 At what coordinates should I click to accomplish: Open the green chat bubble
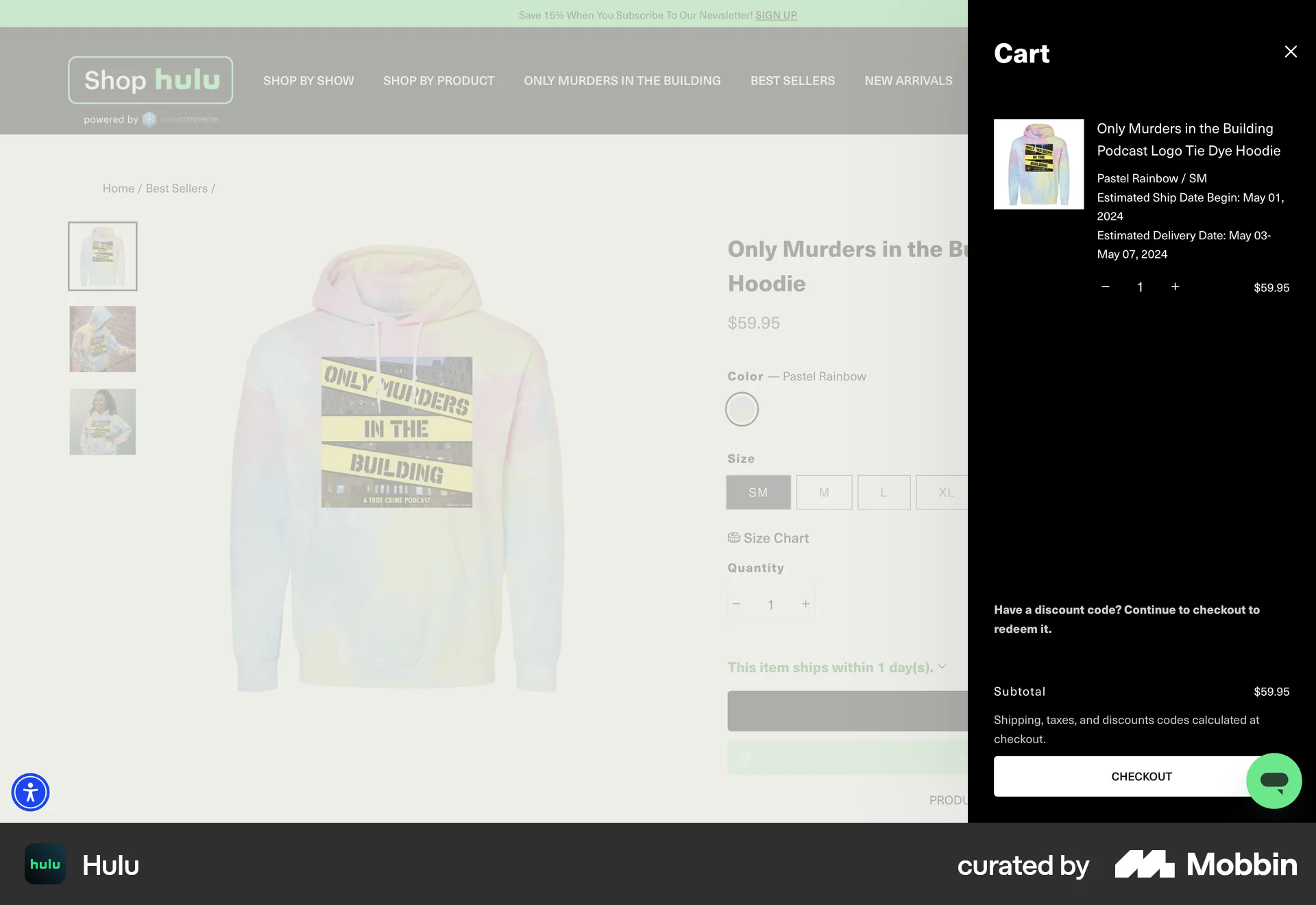pyautogui.click(x=1274, y=781)
